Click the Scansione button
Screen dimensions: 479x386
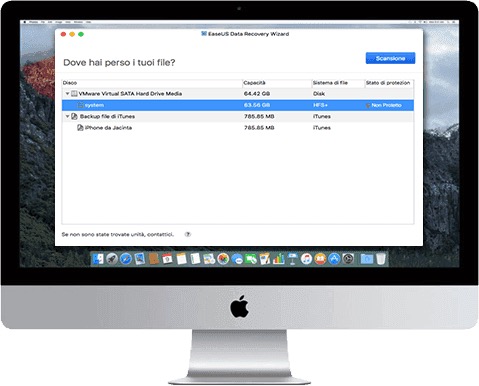point(390,58)
